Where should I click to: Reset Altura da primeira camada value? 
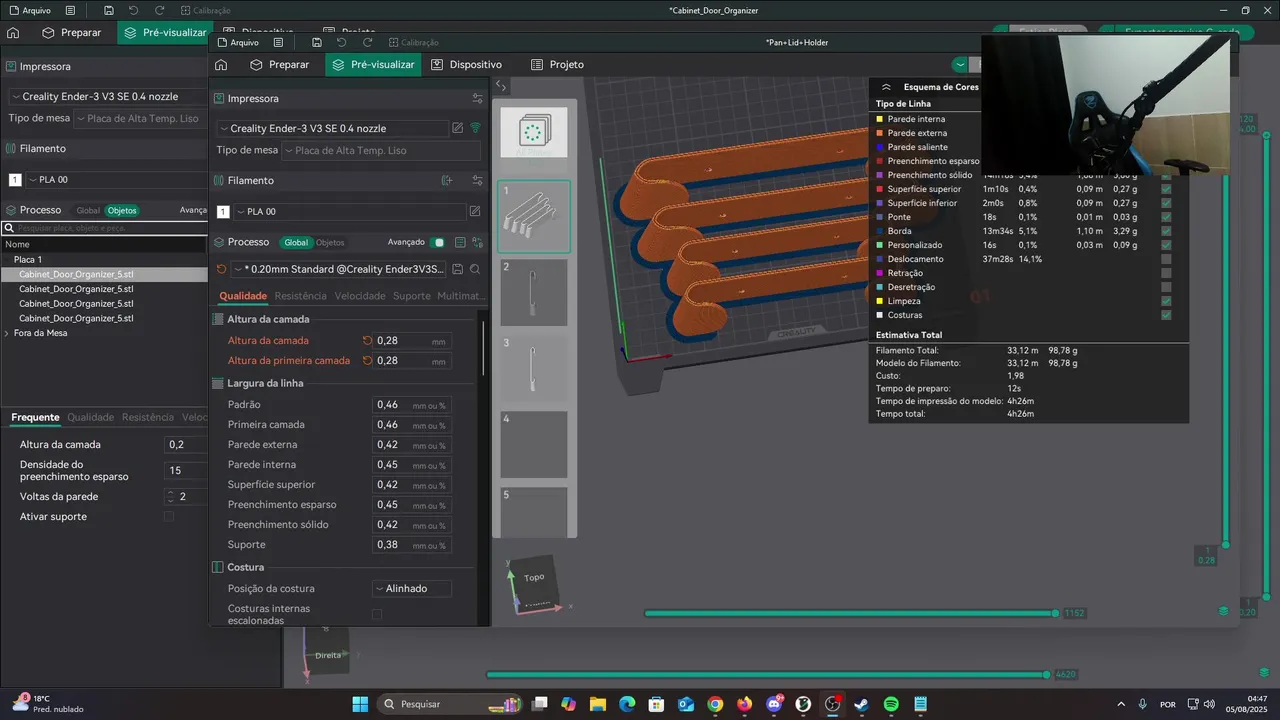(367, 361)
